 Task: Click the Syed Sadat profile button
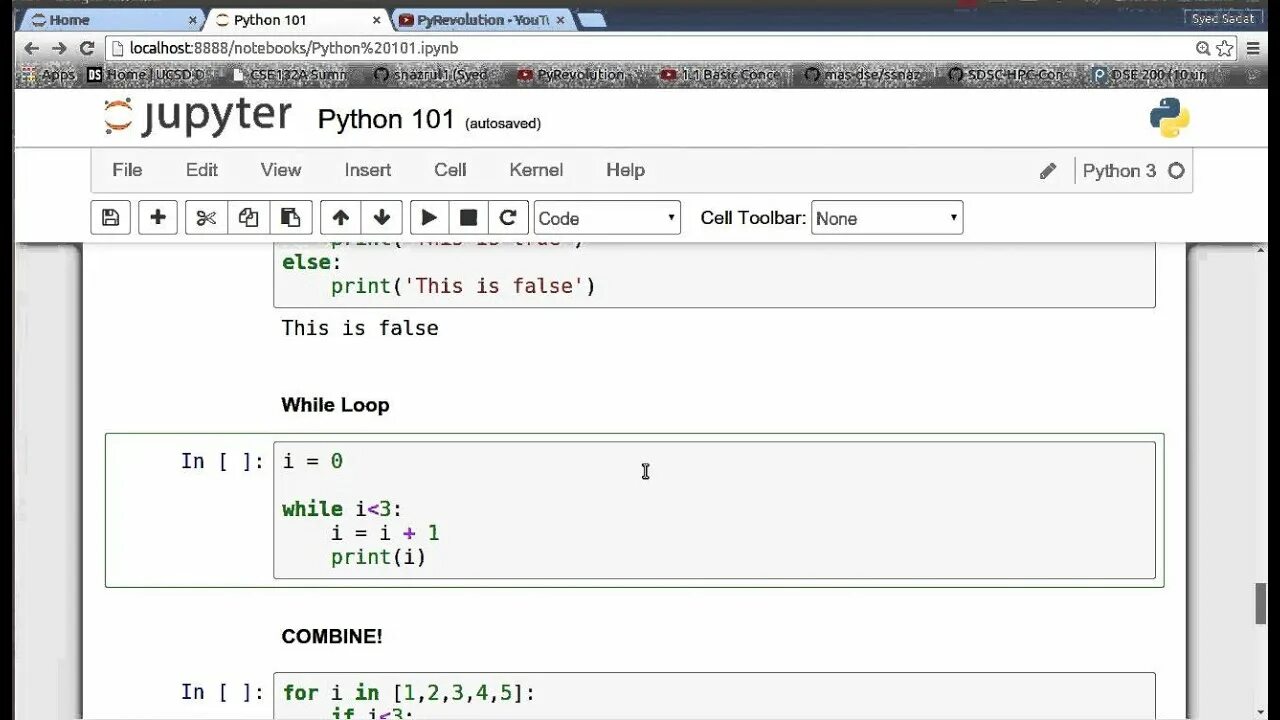point(1223,19)
